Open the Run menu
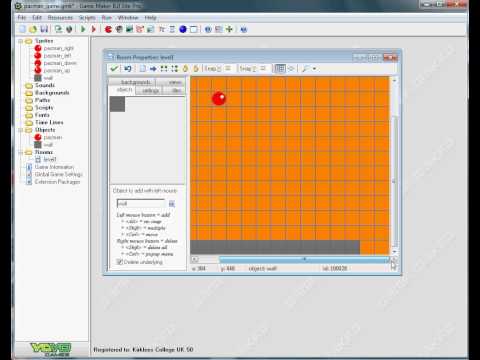 click(x=107, y=17)
